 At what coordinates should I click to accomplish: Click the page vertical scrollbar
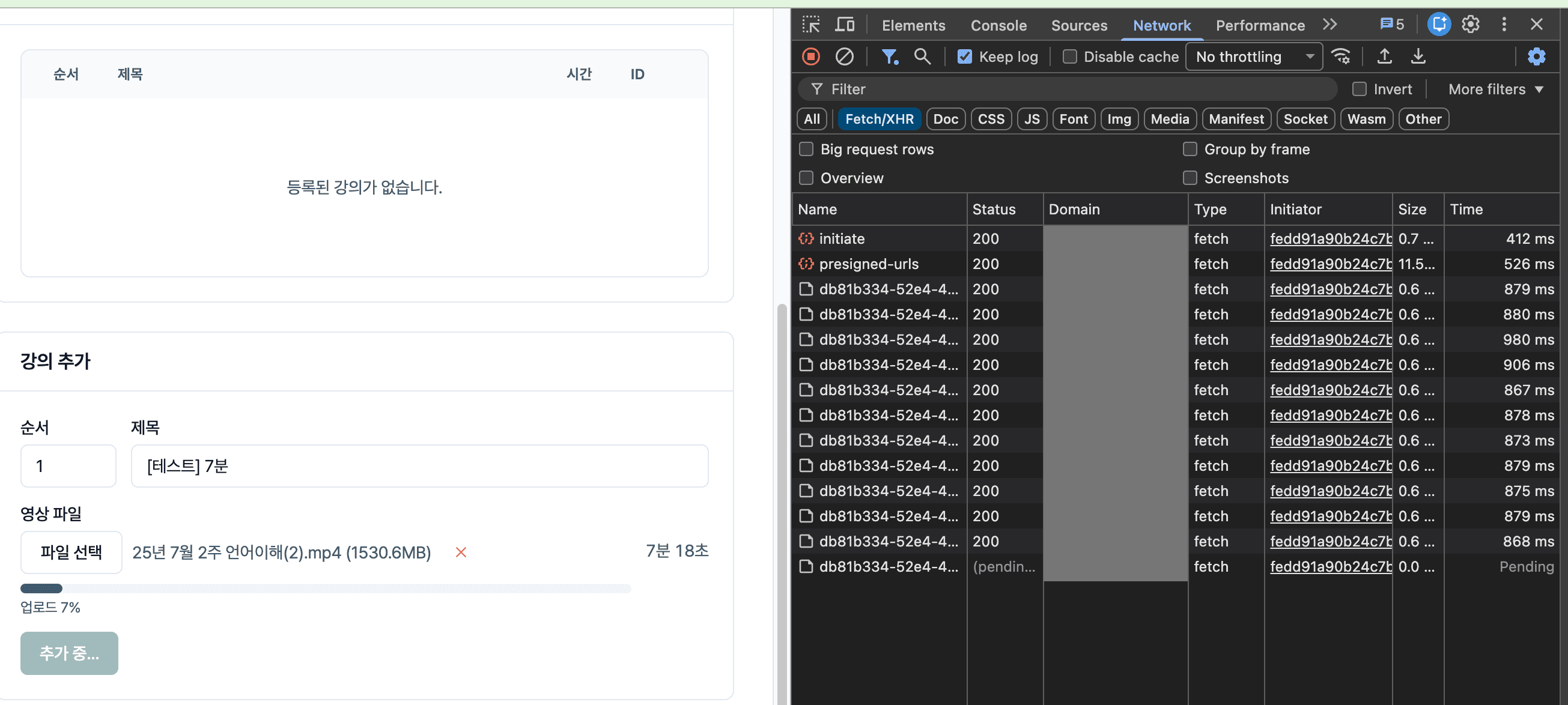tap(782, 505)
